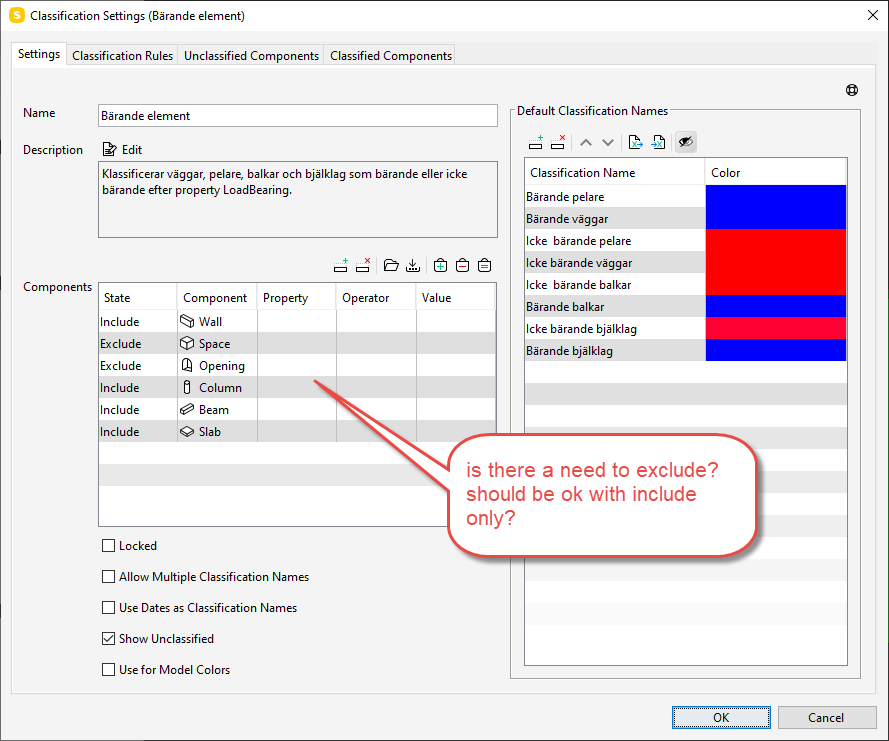Switch to the Settings tab

[x=39, y=54]
